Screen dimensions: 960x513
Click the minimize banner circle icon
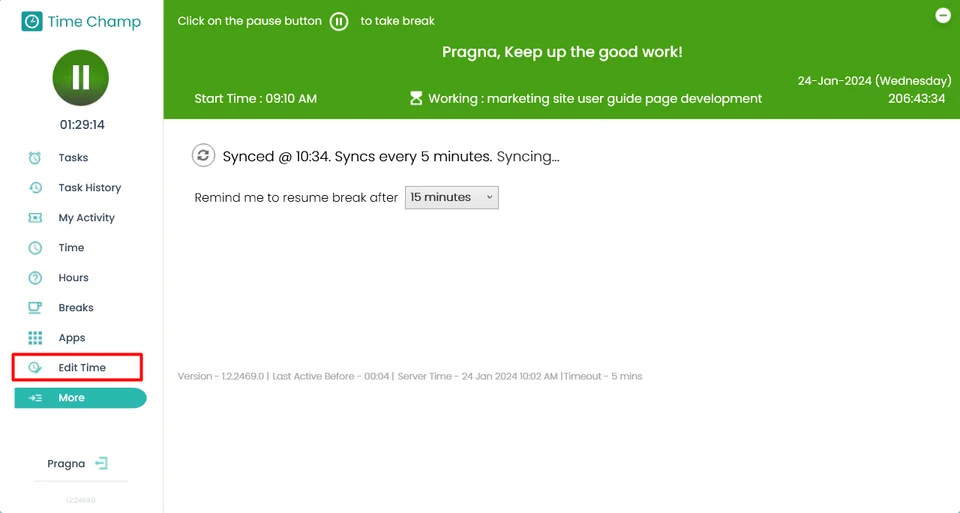(942, 15)
